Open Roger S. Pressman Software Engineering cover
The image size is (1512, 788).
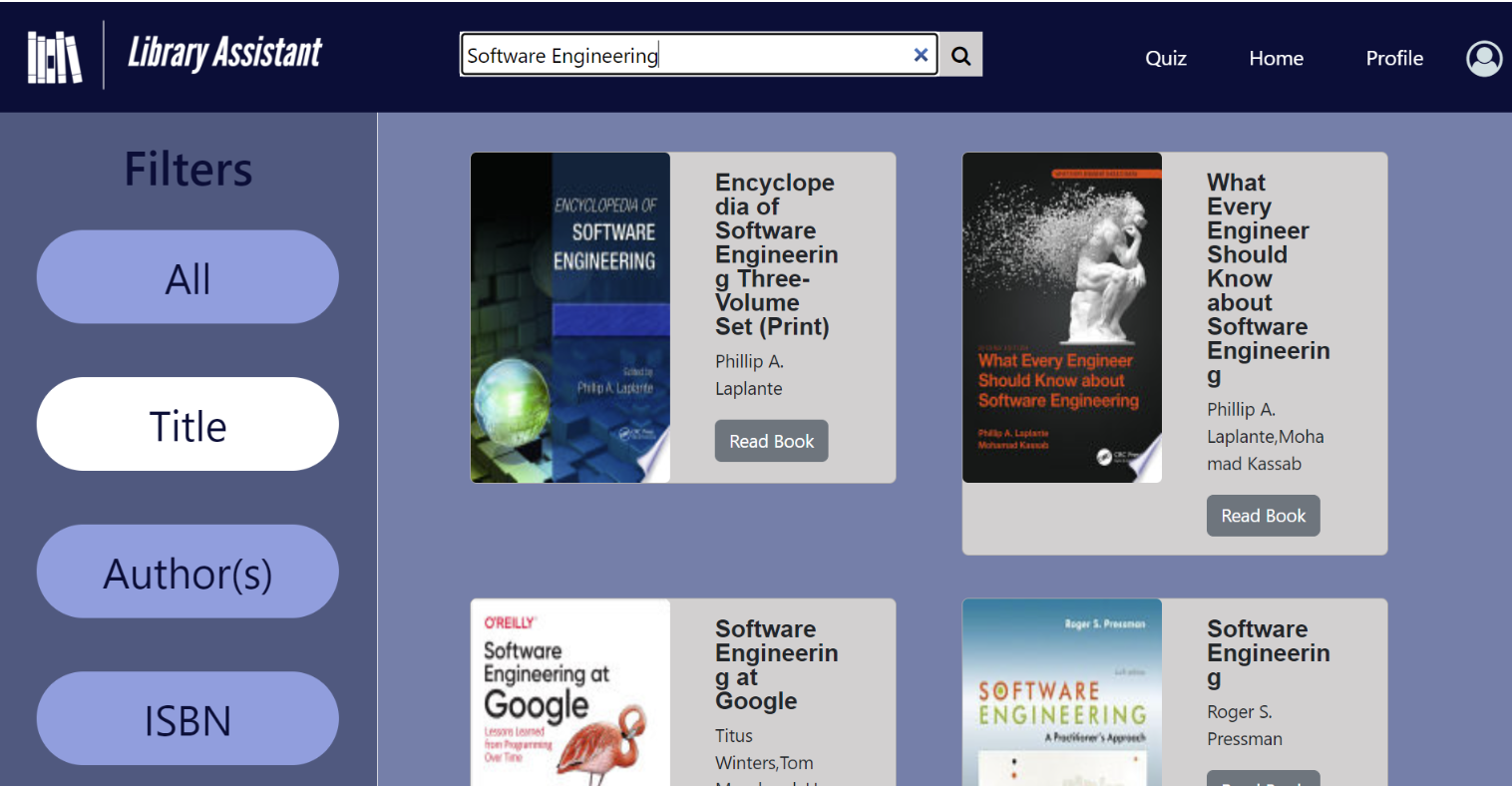click(x=1062, y=692)
